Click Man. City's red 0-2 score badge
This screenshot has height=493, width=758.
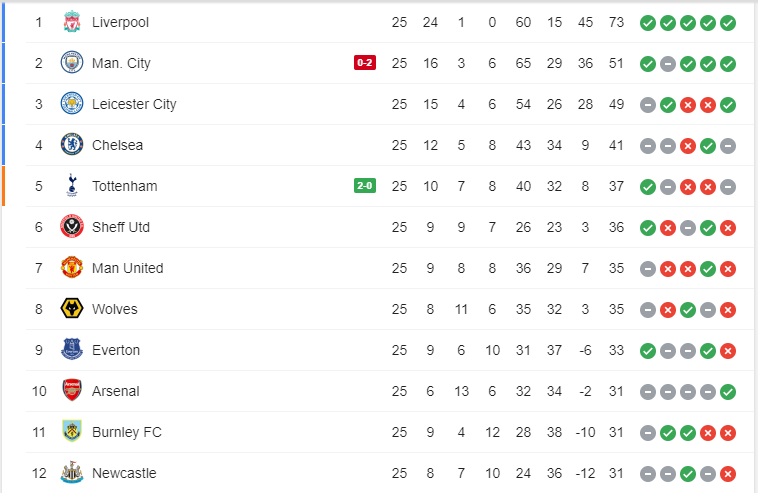(364, 63)
